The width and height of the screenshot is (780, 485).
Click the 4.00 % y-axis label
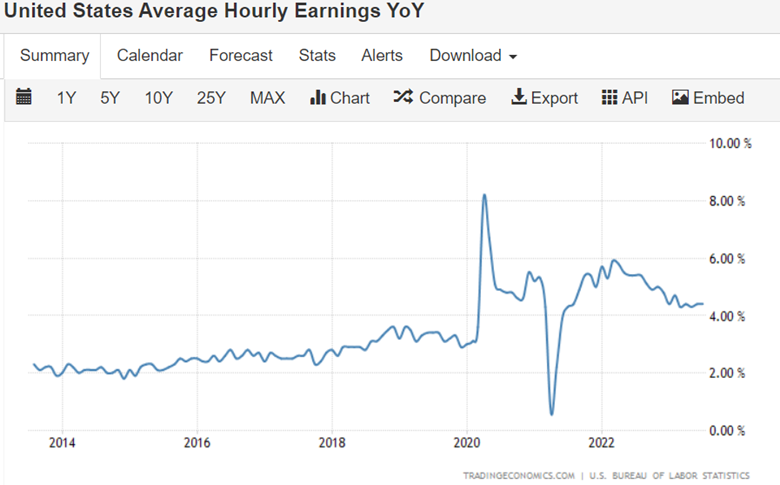(727, 316)
